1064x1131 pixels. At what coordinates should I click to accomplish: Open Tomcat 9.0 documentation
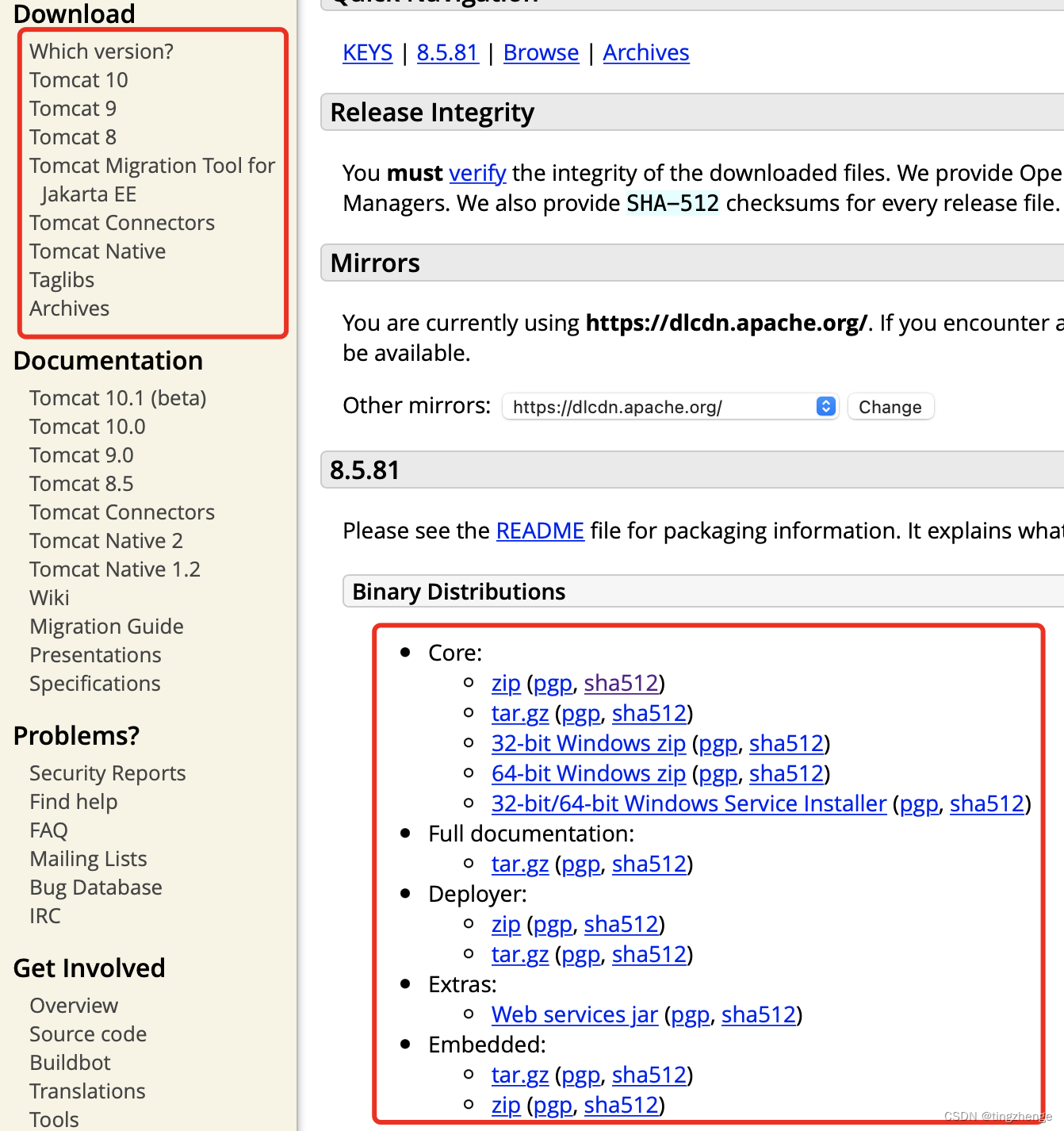pos(82,455)
